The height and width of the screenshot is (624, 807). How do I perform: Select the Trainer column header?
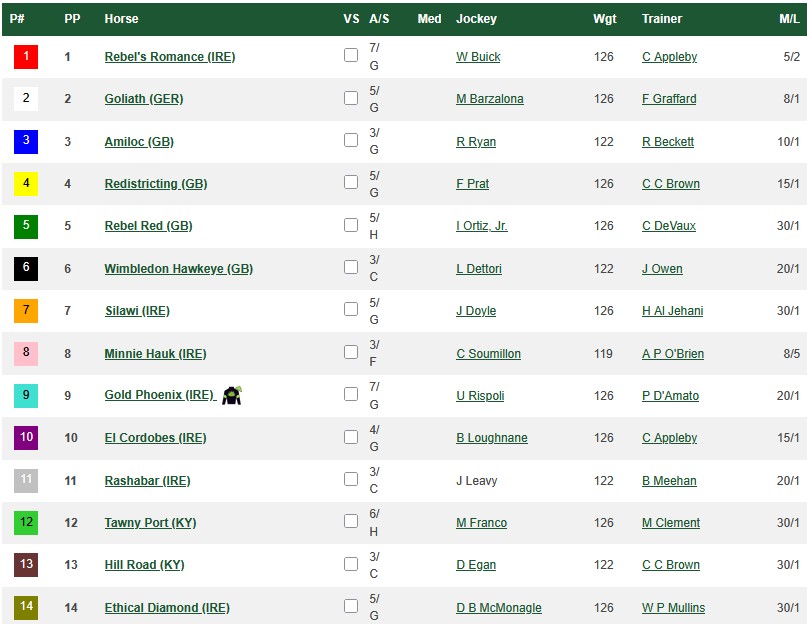point(662,19)
